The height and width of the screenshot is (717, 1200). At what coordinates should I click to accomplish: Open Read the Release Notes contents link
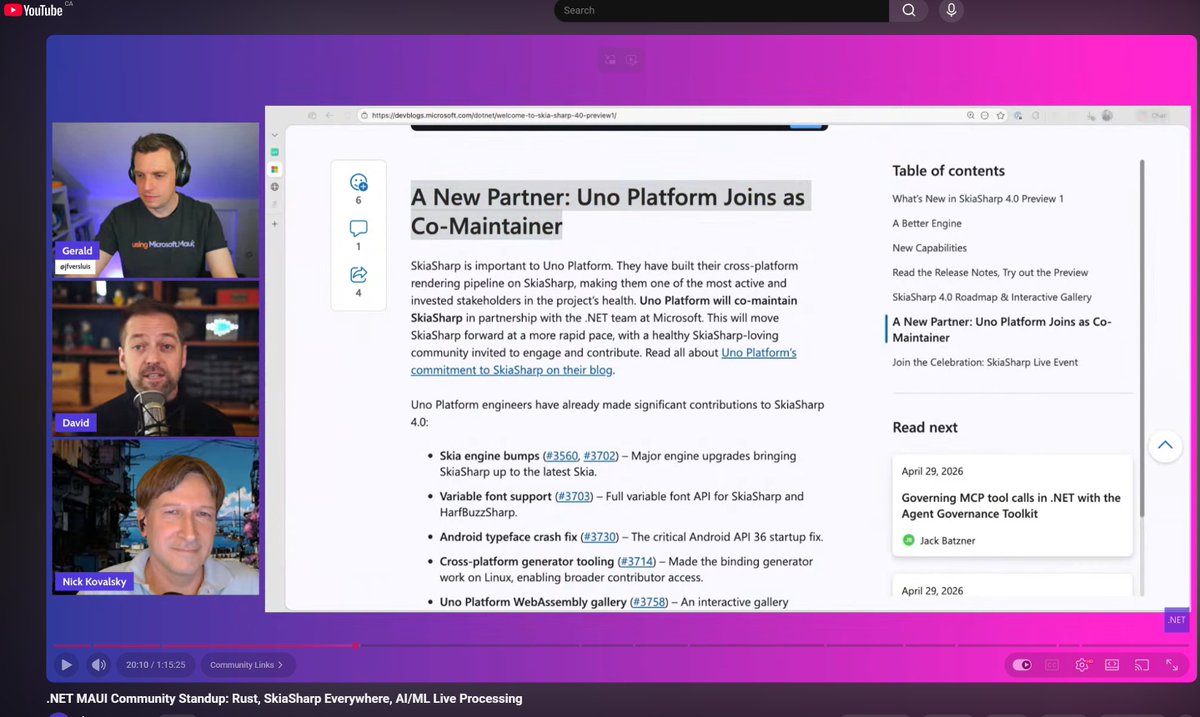tap(990, 272)
